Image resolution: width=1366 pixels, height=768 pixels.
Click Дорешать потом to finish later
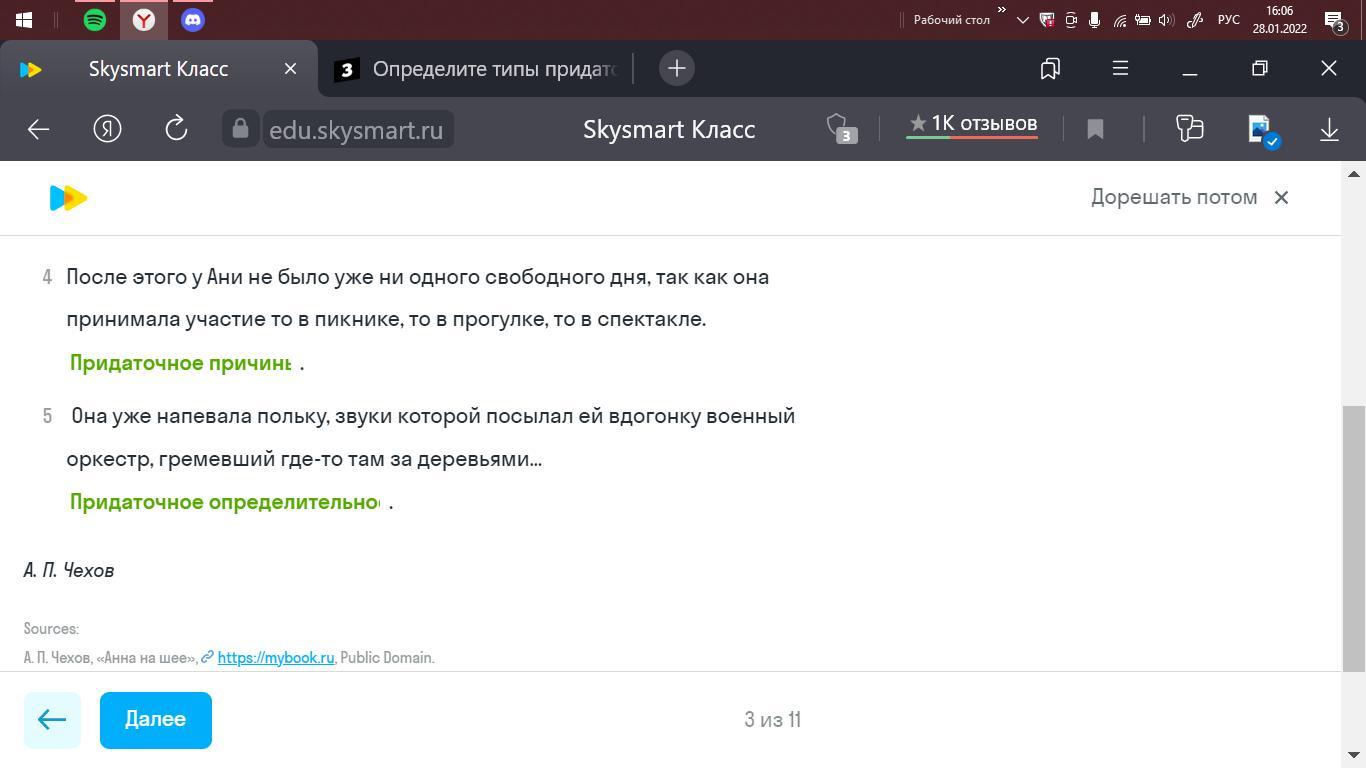[1174, 197]
